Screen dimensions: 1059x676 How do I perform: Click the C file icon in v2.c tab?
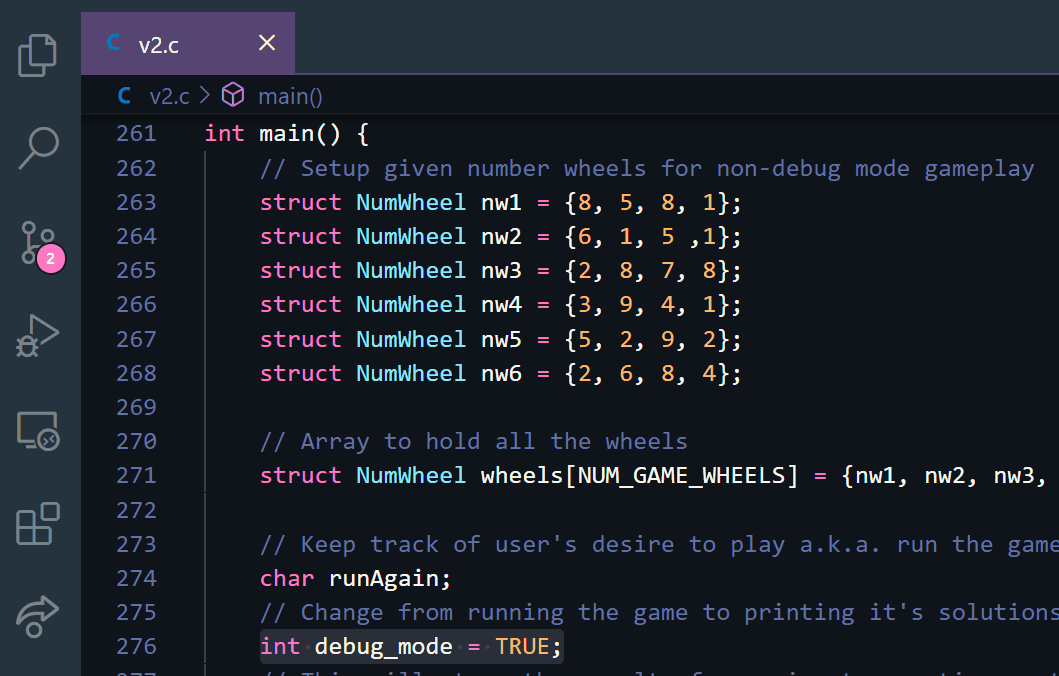(114, 43)
